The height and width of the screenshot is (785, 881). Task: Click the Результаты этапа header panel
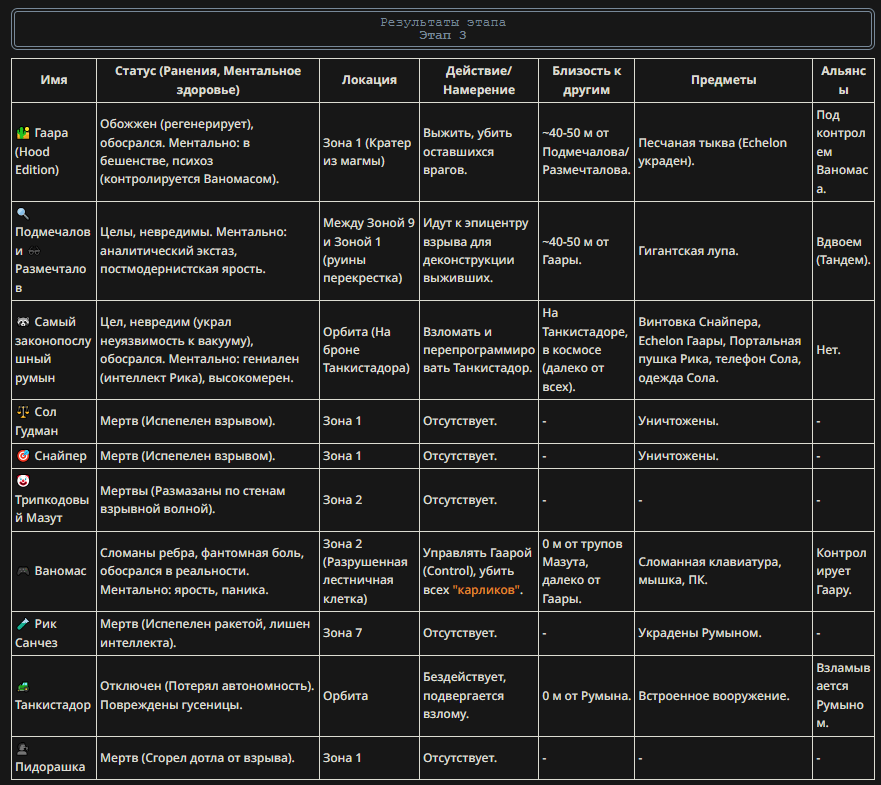coord(443,29)
